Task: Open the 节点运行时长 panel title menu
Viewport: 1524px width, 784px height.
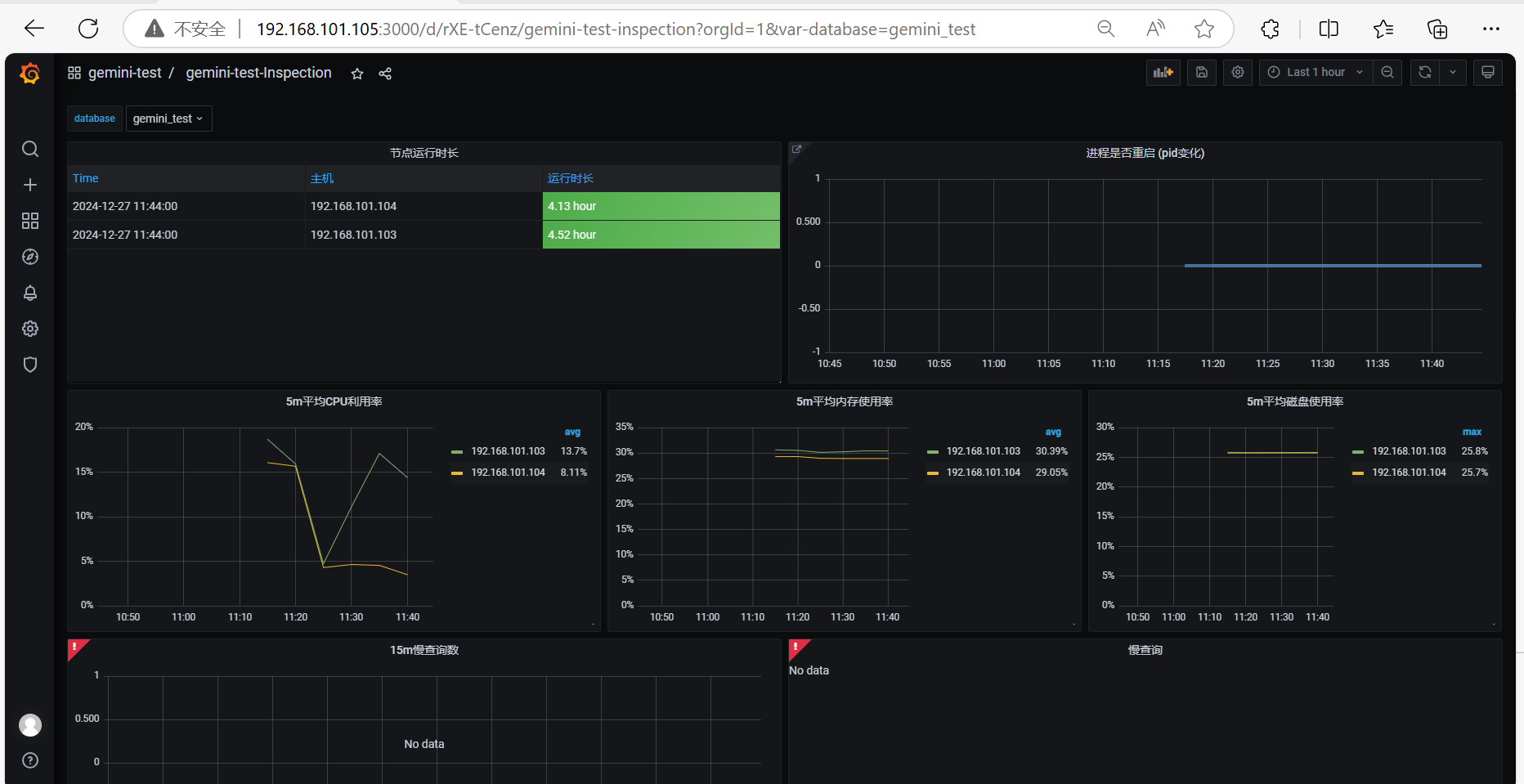Action: click(x=424, y=153)
